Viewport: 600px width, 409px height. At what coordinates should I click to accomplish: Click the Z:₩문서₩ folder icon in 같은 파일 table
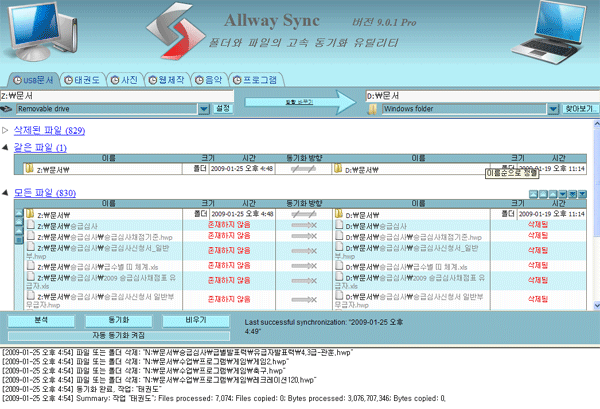(29, 168)
